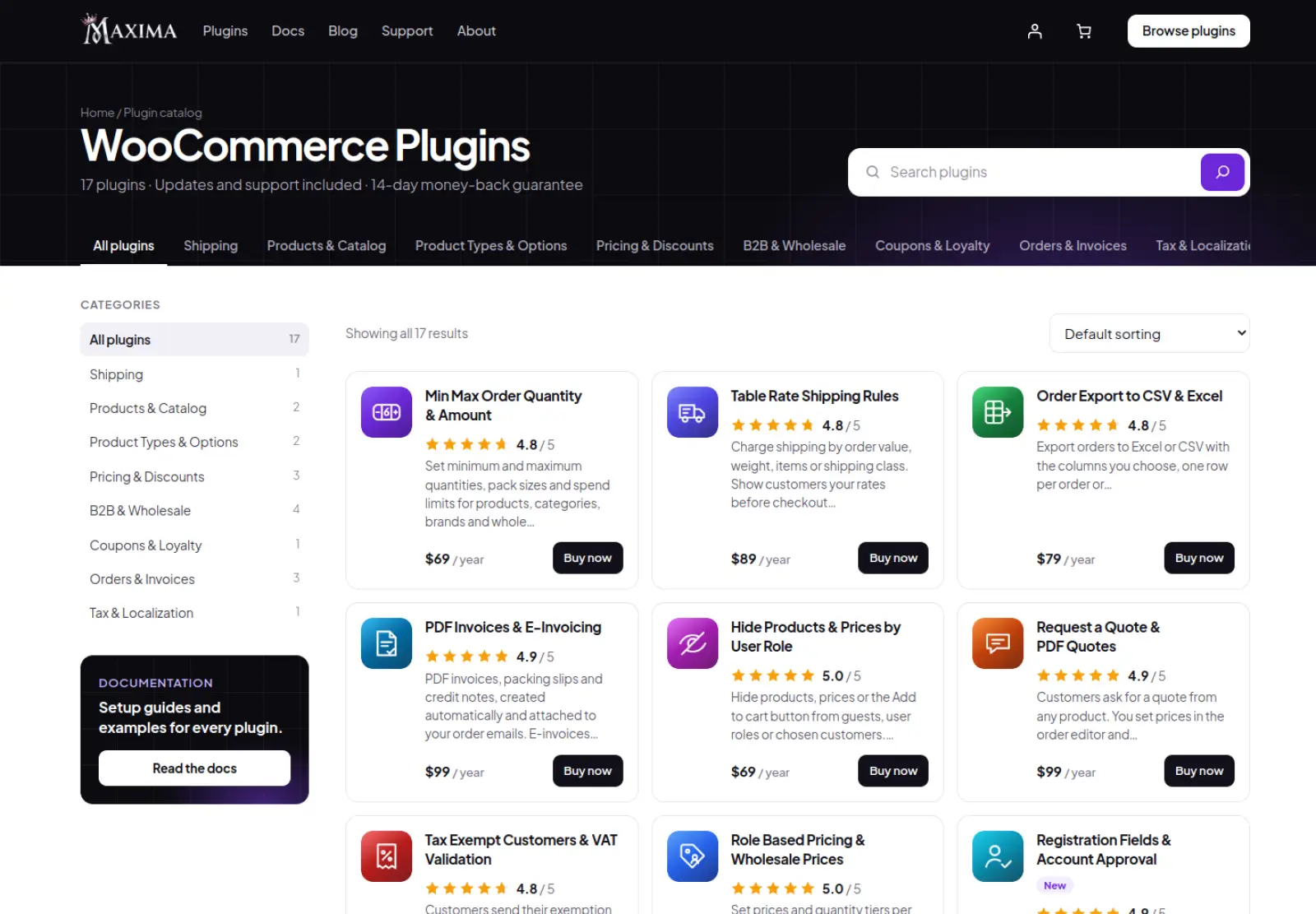Switch to Pricing & Discounts tab
The image size is (1316, 914).
[x=655, y=246]
